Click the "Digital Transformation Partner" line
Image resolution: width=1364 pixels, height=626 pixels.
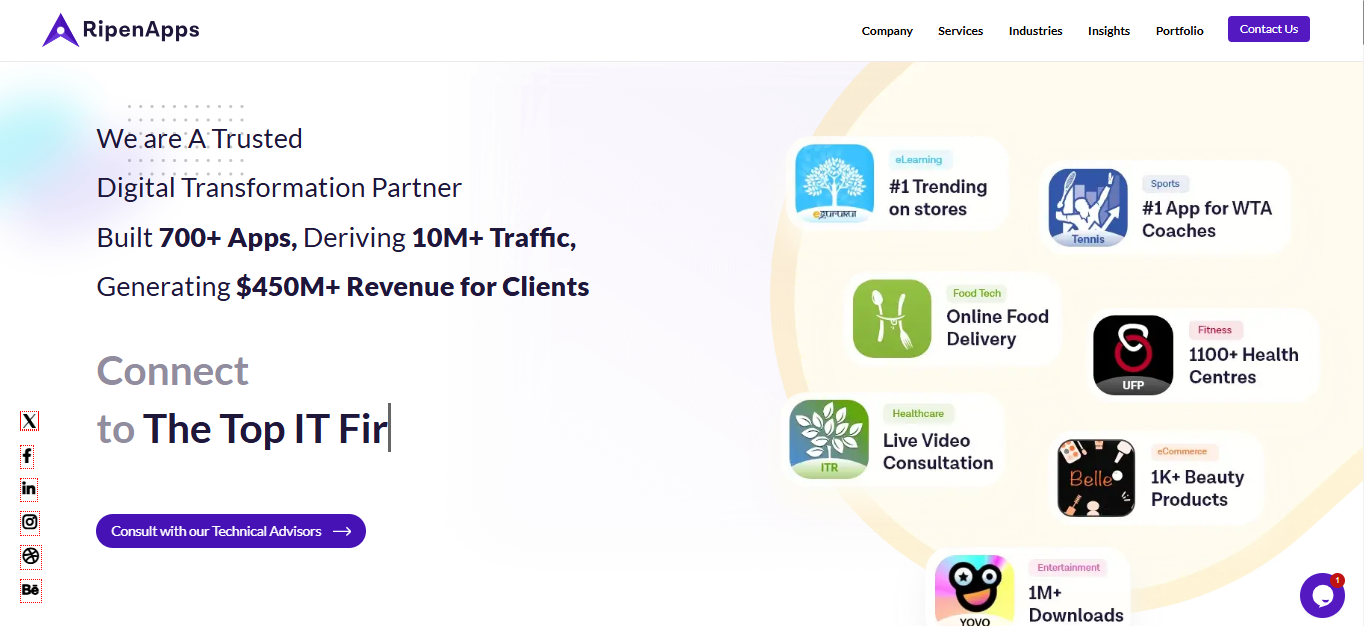(x=279, y=188)
